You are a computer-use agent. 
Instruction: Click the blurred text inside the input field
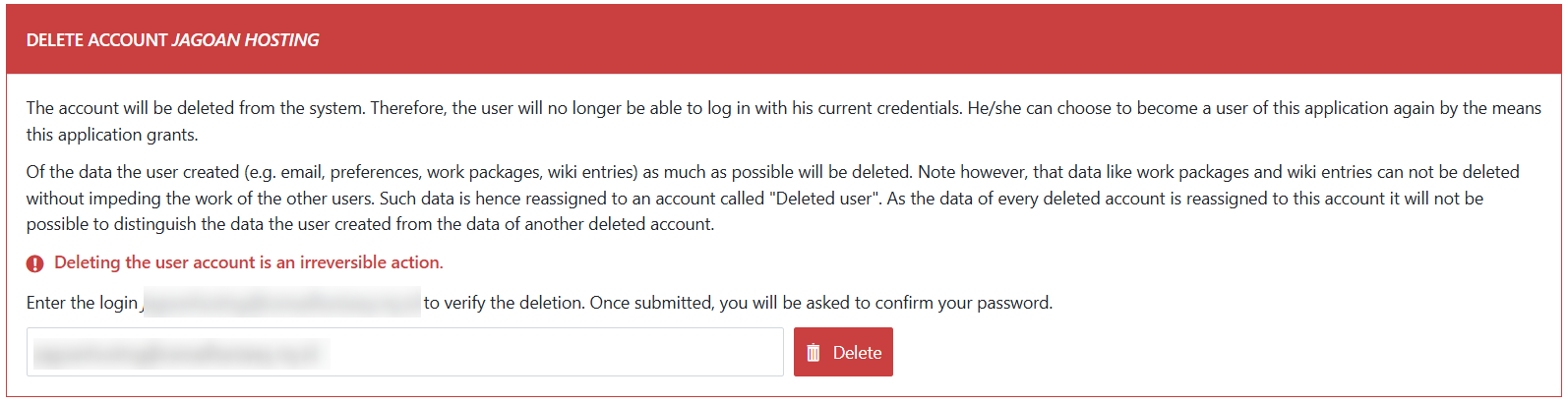[x=180, y=353]
